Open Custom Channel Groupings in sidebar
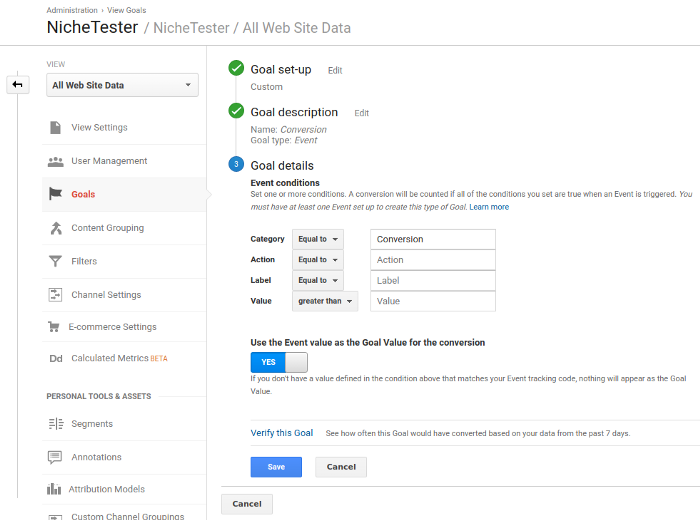The height and width of the screenshot is (520, 700). (x=128, y=516)
